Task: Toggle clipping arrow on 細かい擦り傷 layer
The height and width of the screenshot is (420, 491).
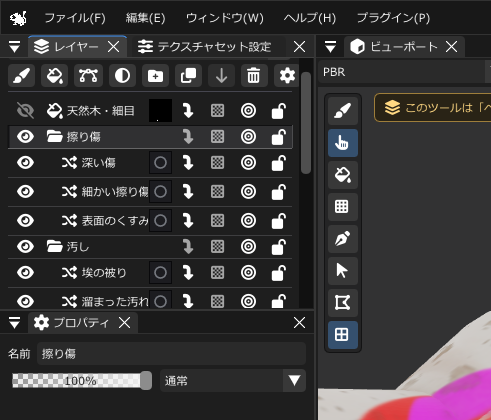Action: coord(188,192)
